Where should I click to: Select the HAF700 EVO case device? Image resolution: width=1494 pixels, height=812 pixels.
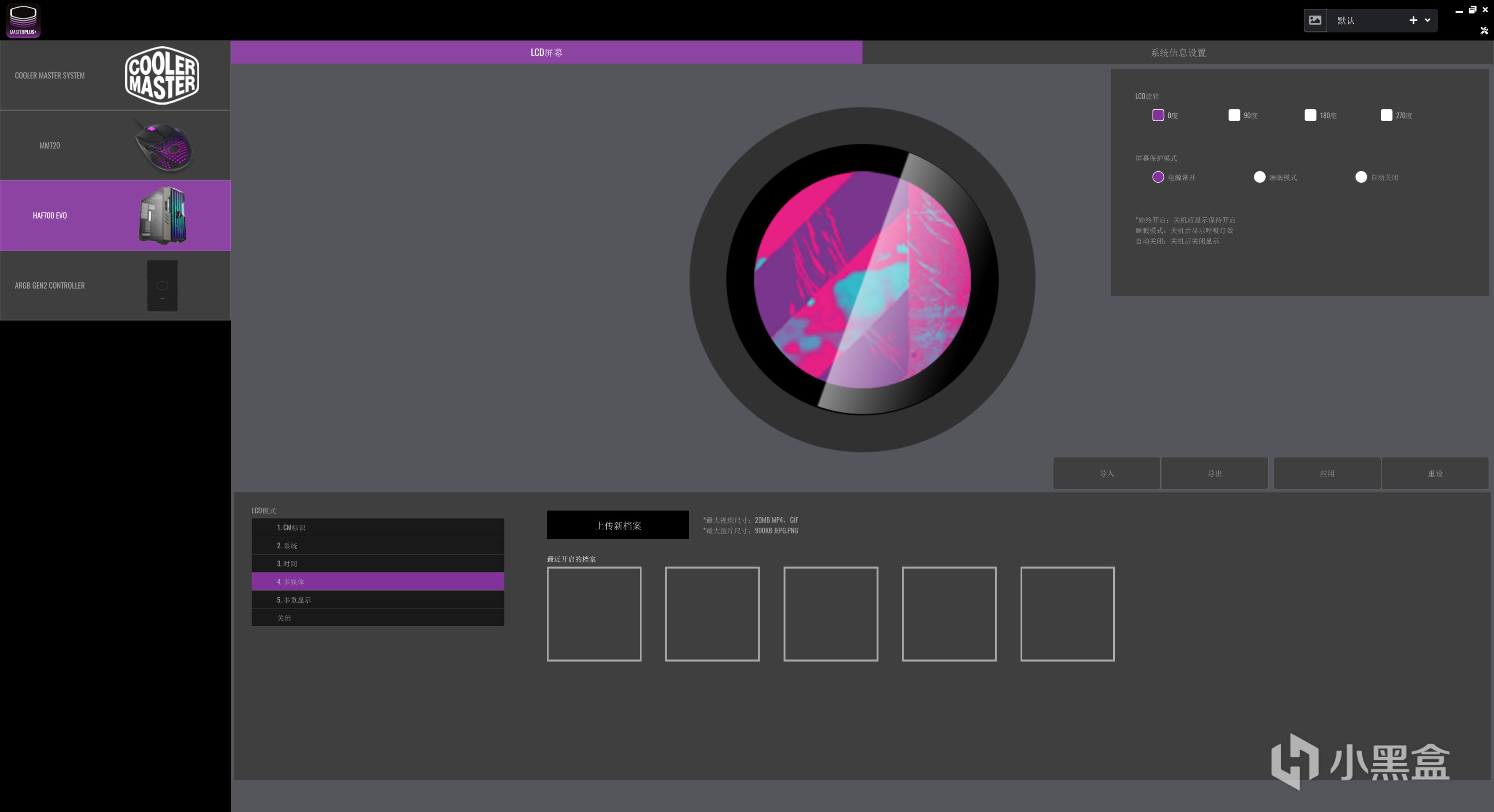coord(115,215)
